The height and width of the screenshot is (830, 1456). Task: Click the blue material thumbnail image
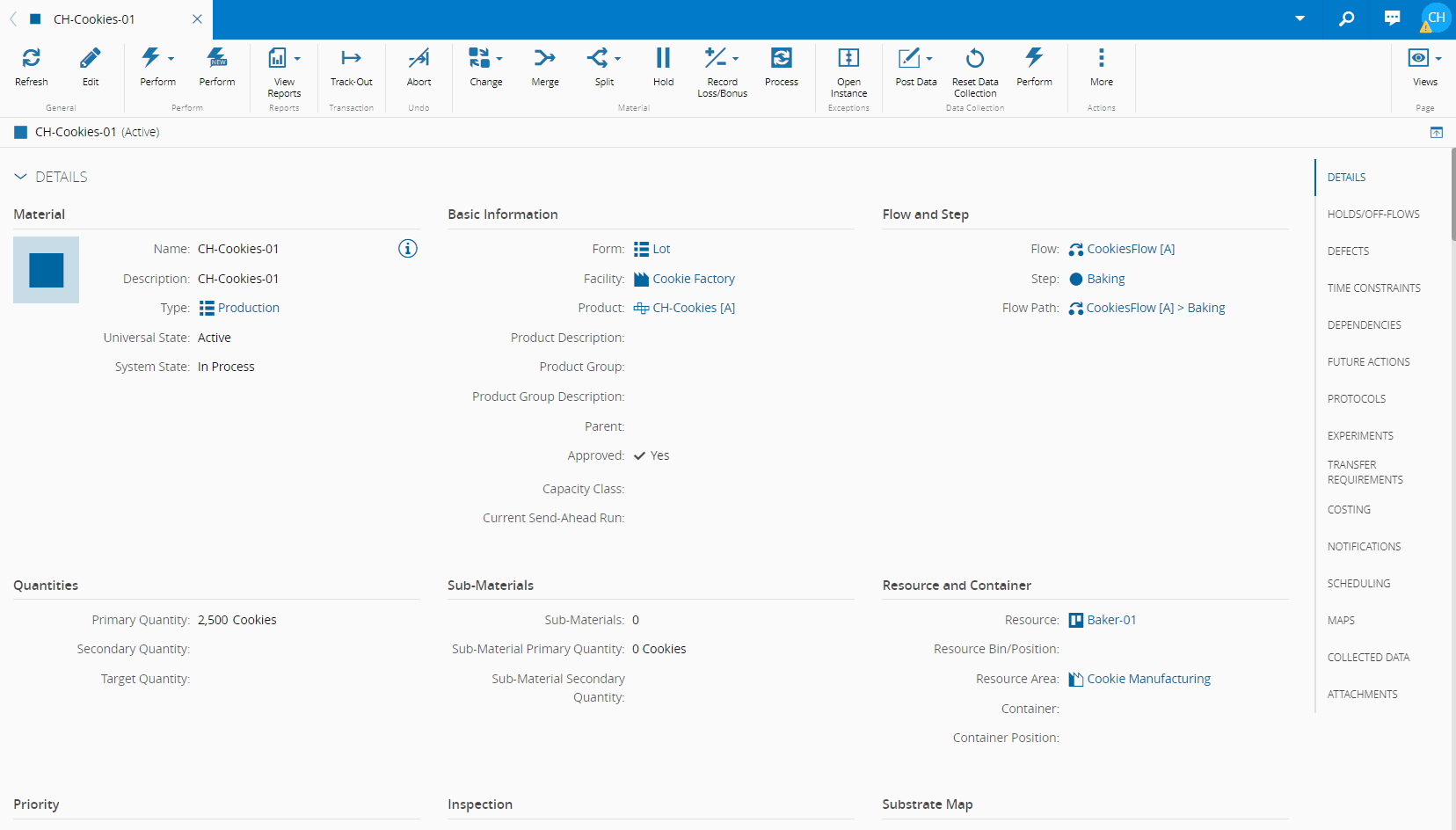(47, 270)
